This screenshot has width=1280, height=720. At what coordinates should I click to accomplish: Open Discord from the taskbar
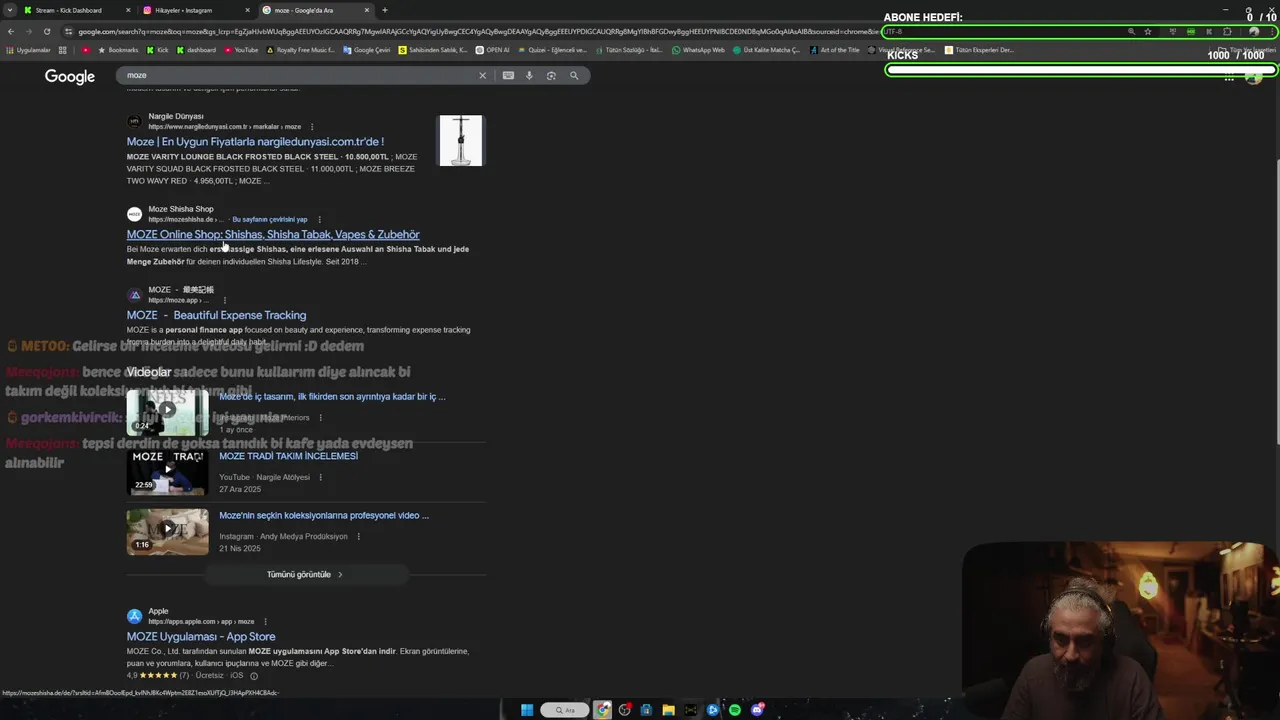757,710
